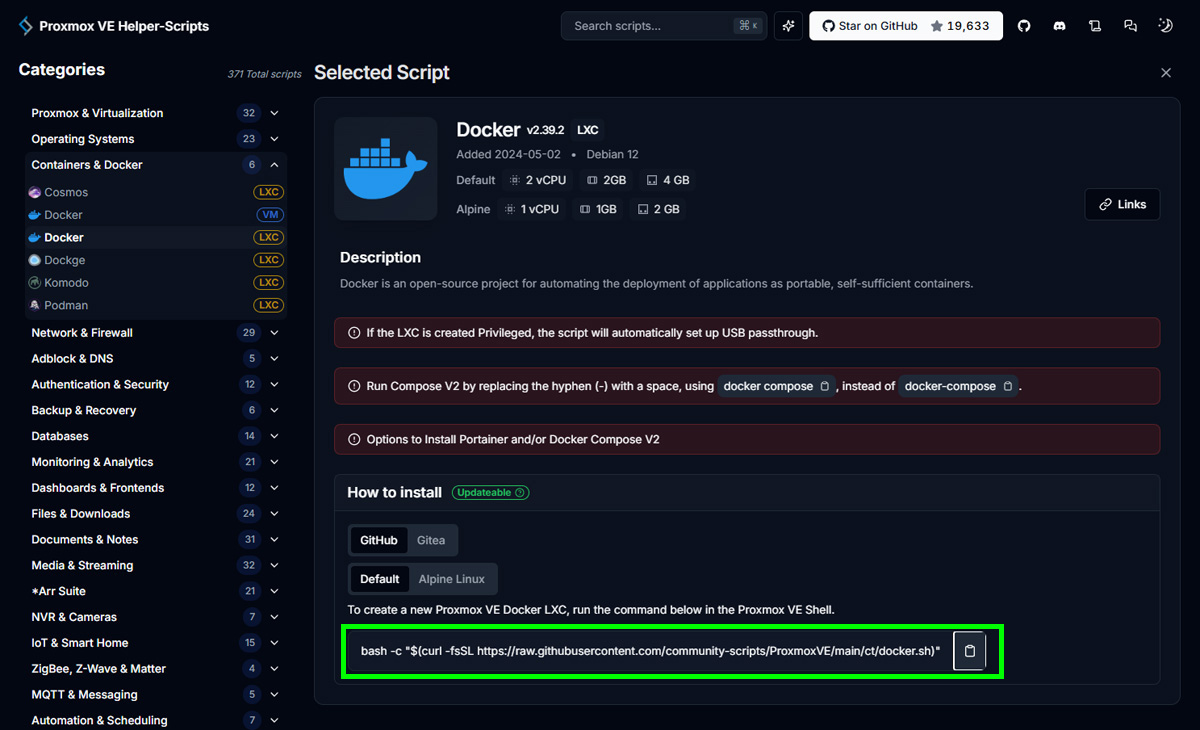Open the GitHub icon in header
The width and height of the screenshot is (1200, 730).
1024,26
